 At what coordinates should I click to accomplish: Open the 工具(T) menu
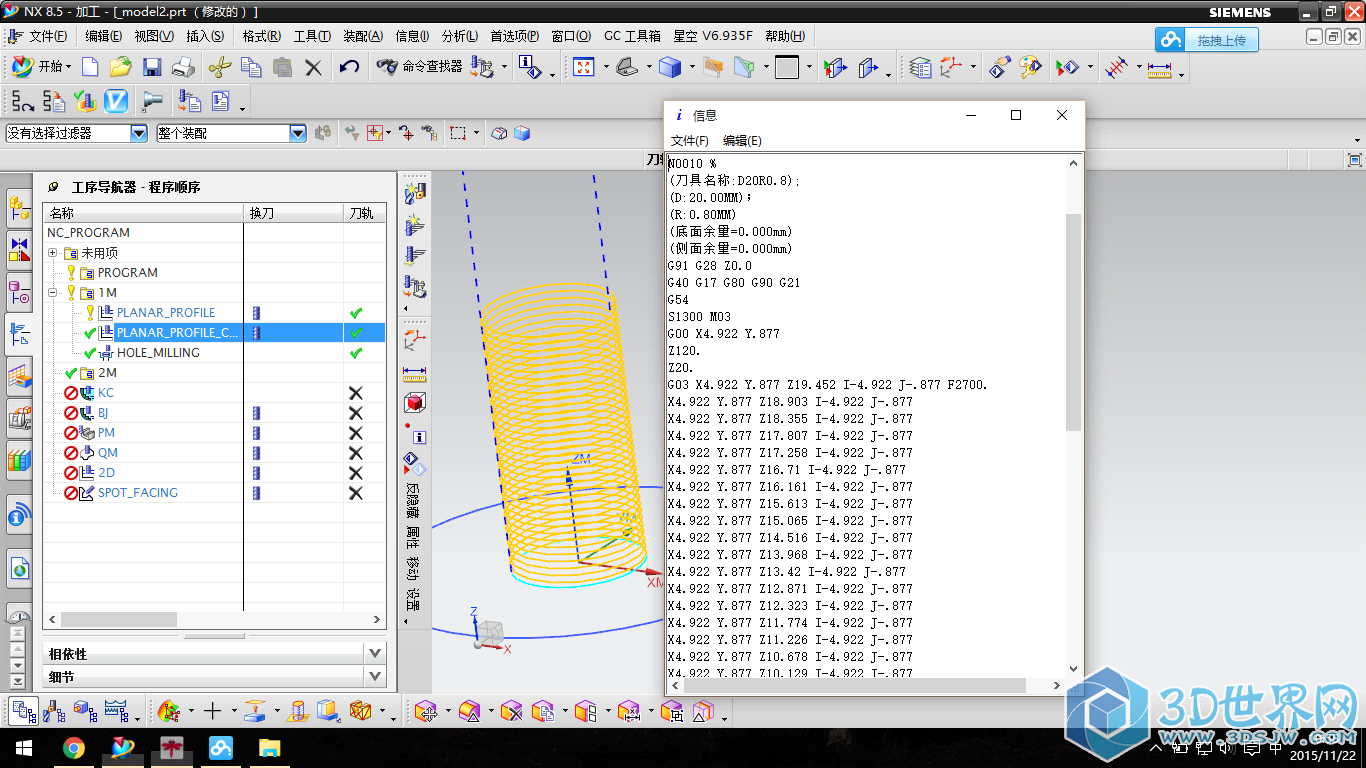tap(312, 36)
